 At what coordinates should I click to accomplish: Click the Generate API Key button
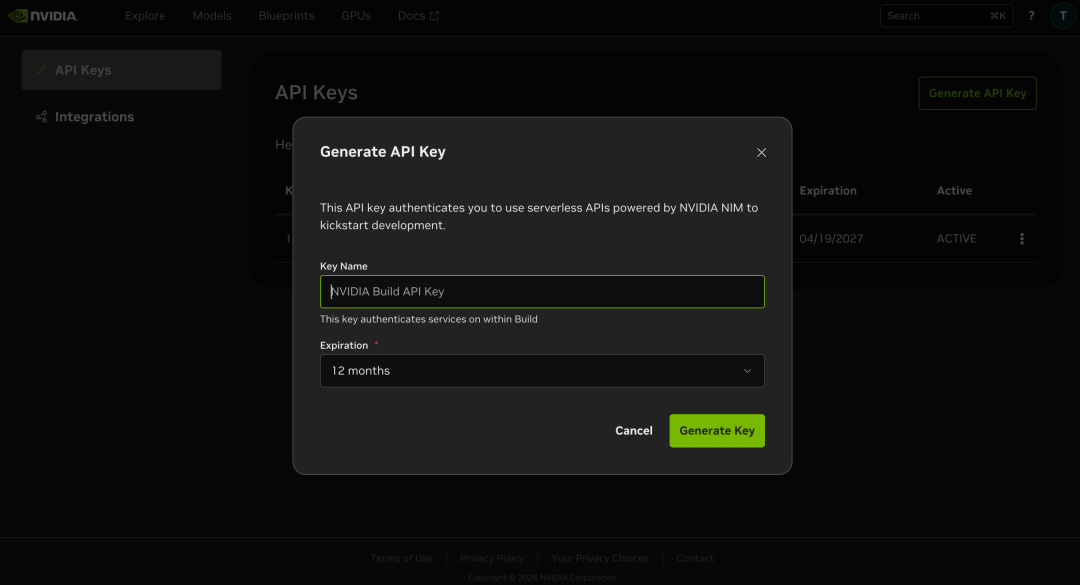pos(977,93)
